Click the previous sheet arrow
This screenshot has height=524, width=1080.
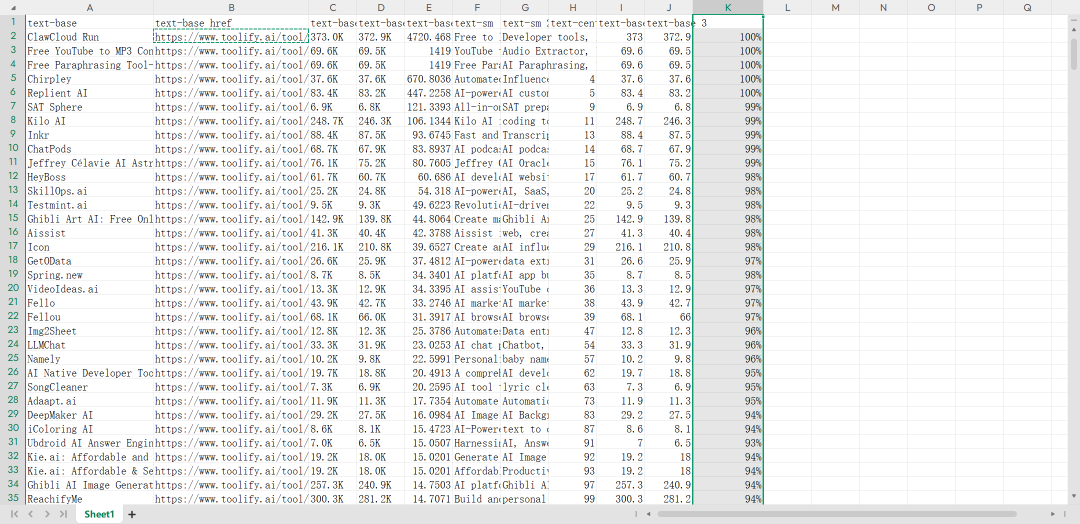click(30, 514)
